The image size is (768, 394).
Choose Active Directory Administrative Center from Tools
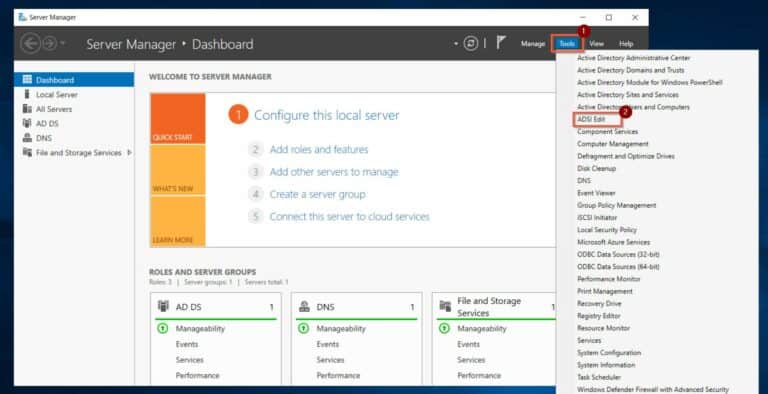pos(633,58)
